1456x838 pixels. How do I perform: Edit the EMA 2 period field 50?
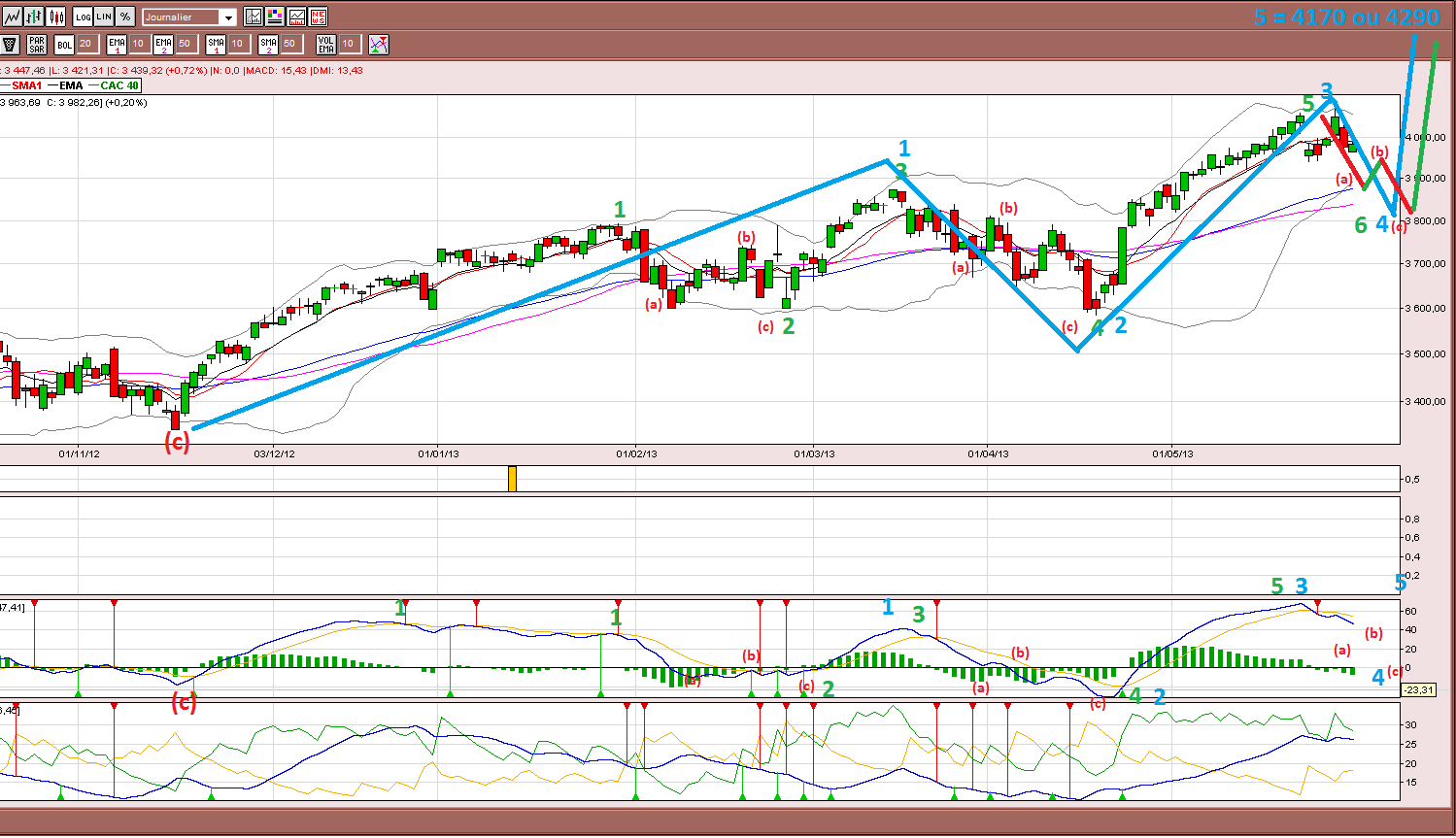186,44
